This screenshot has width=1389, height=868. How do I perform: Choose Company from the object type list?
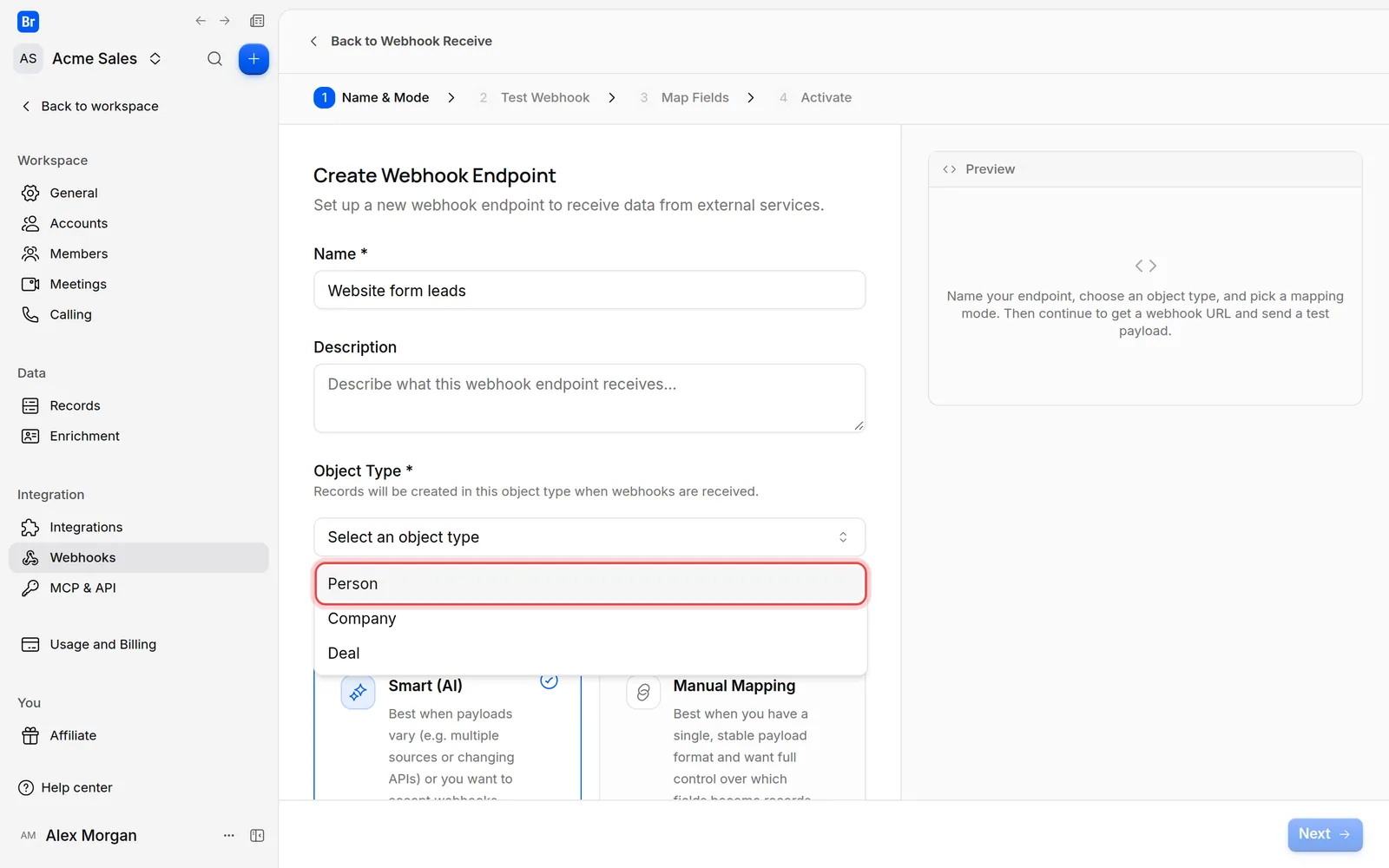(590, 619)
